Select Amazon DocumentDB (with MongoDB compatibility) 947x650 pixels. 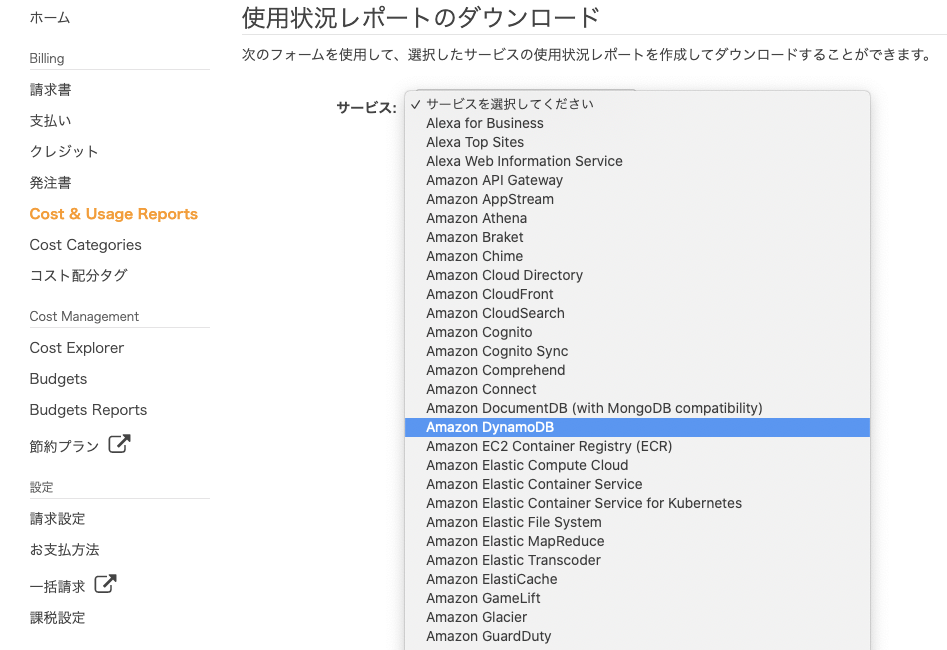tap(637, 408)
